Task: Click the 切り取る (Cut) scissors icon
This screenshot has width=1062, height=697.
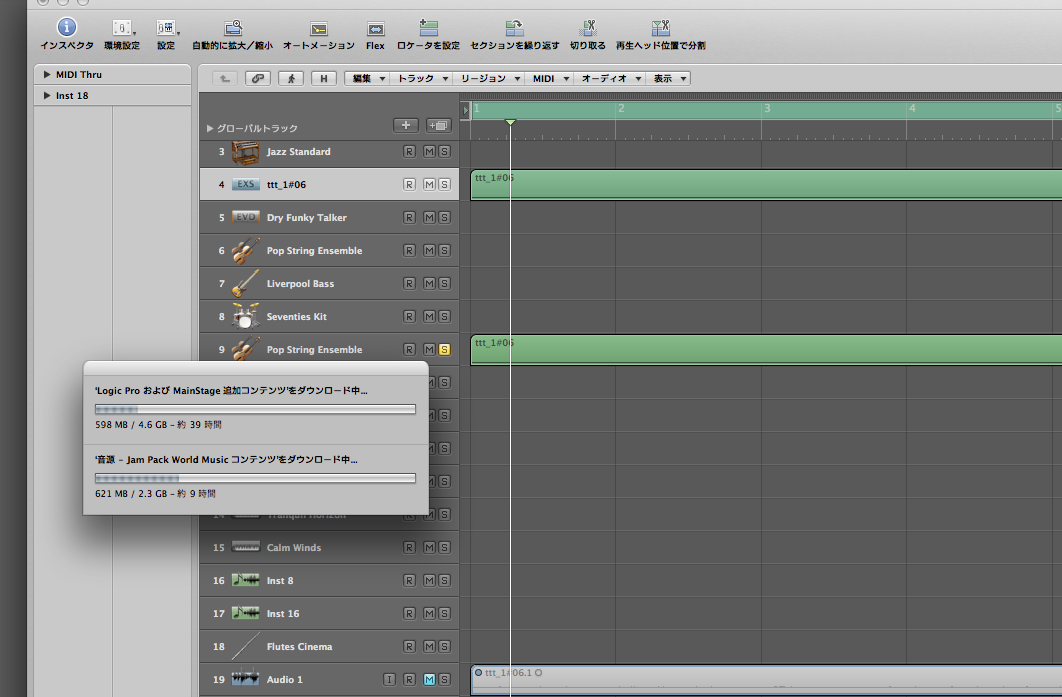Action: [x=587, y=29]
